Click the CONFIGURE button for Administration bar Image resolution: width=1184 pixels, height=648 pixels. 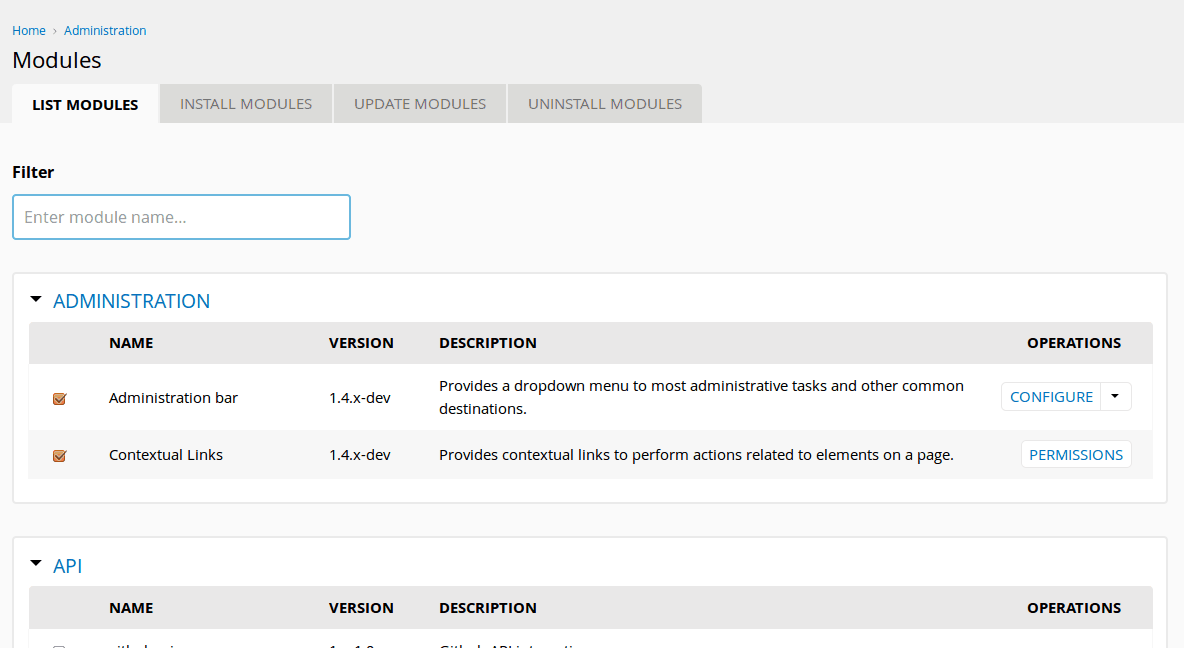point(1051,396)
